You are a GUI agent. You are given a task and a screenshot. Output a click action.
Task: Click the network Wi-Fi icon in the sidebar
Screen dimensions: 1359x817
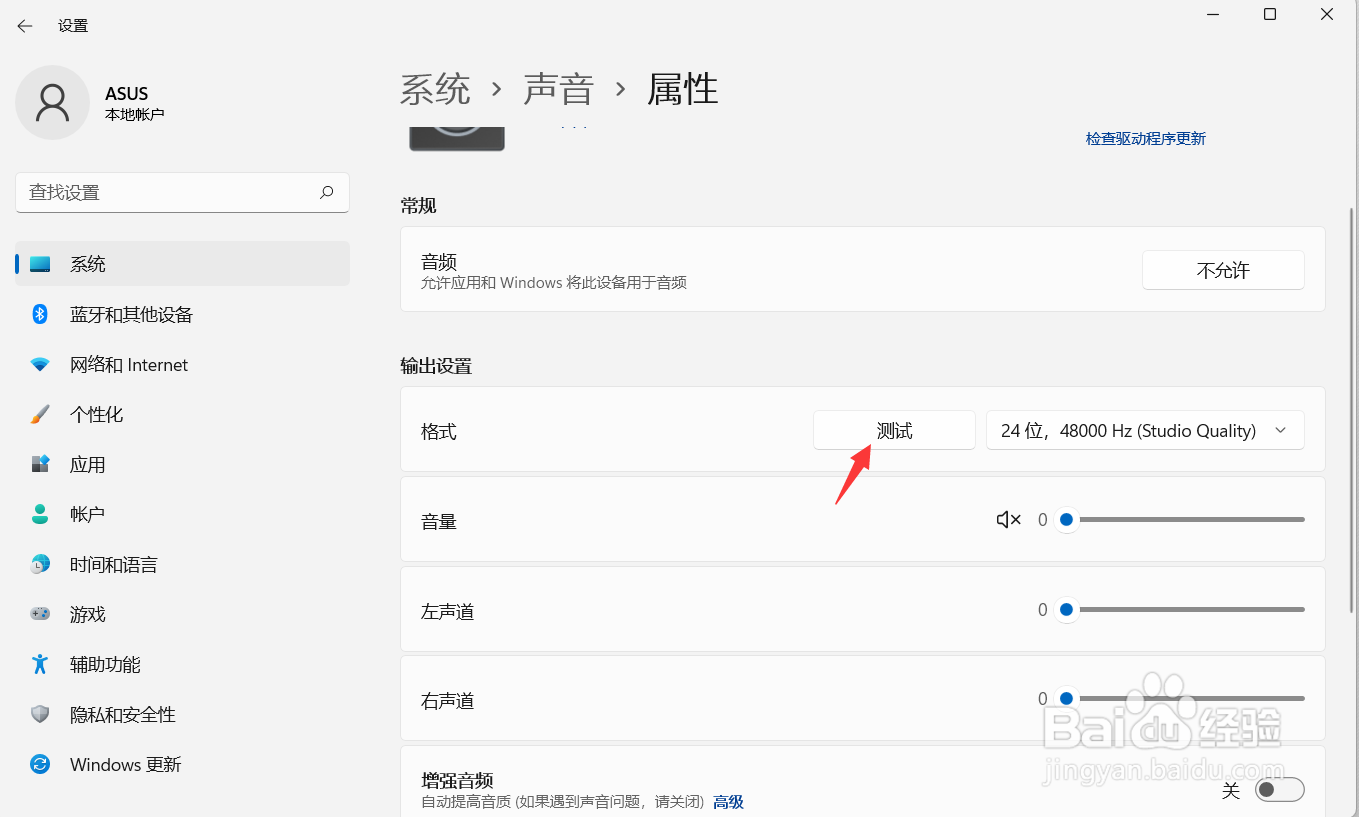(x=40, y=365)
